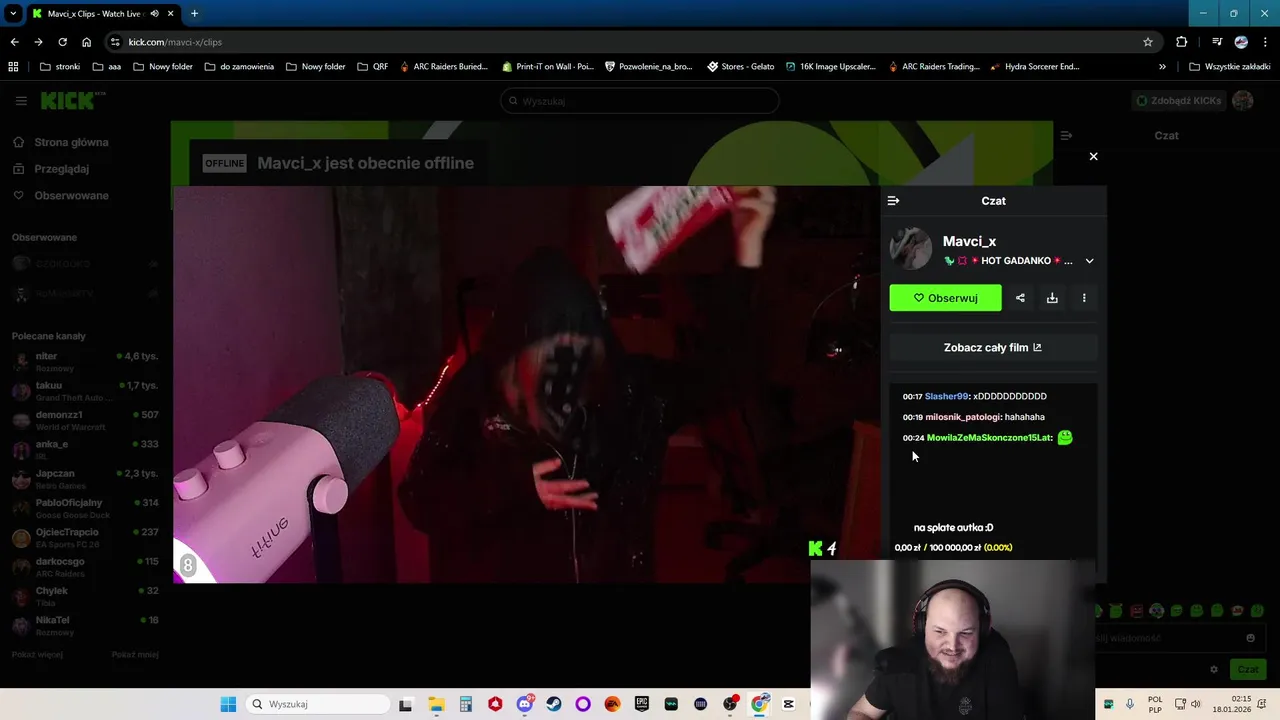Open Chrome media controls icon
The width and height of the screenshot is (1280, 720).
click(x=1217, y=42)
